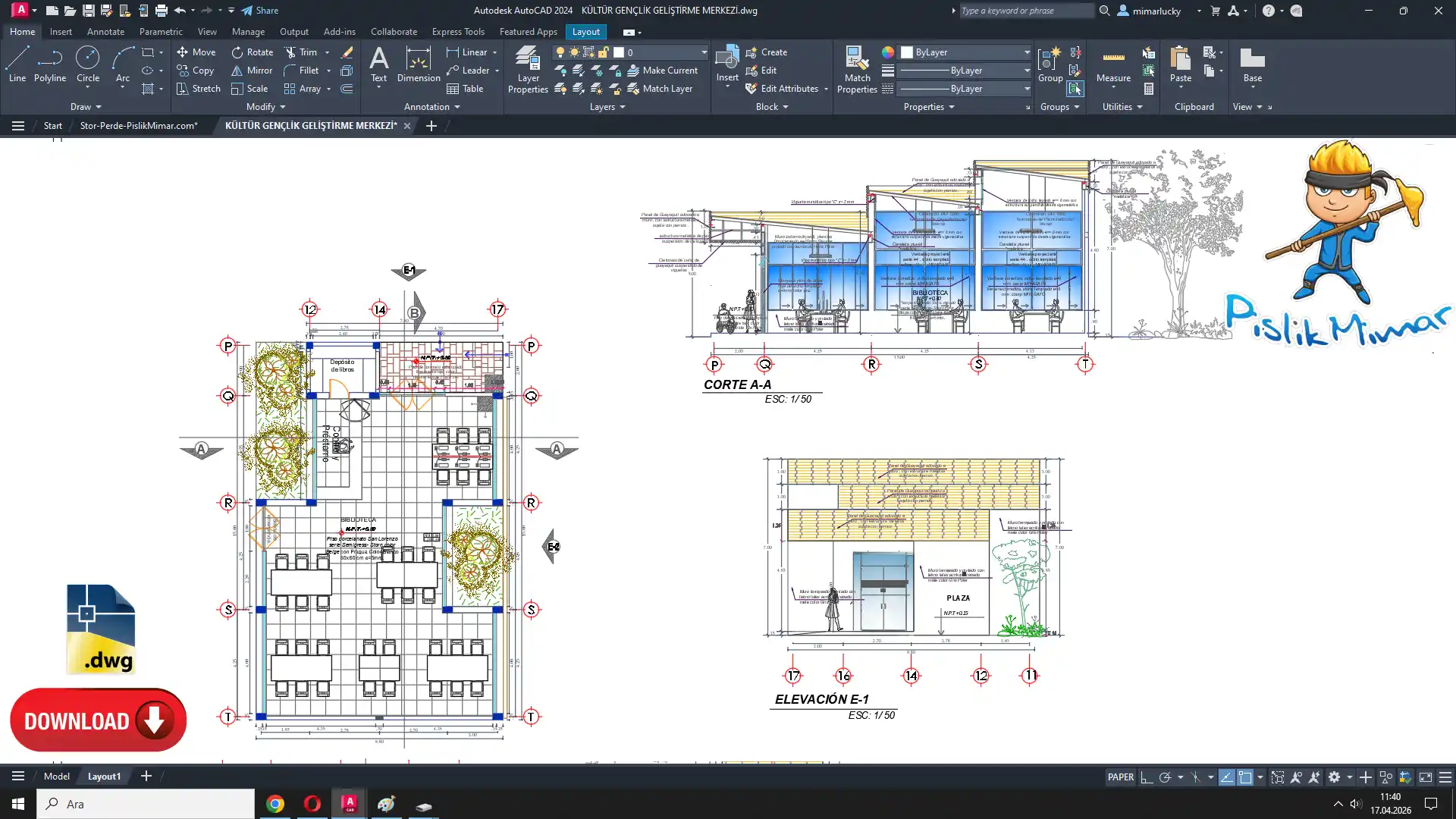Click the object color wheel swatch
The height and width of the screenshot is (819, 1456).
coord(887,52)
